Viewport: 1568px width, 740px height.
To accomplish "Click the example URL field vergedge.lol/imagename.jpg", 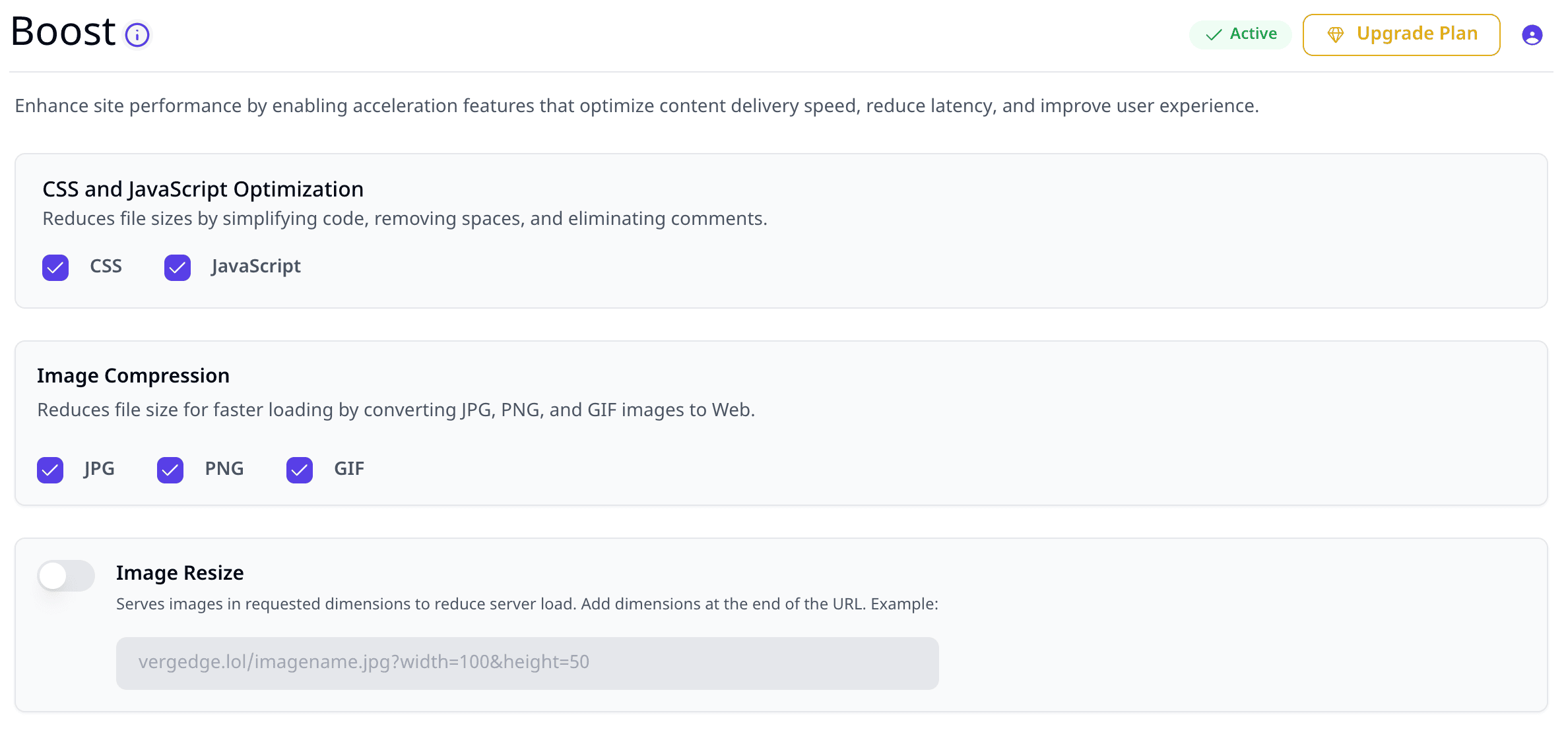I will point(527,663).
